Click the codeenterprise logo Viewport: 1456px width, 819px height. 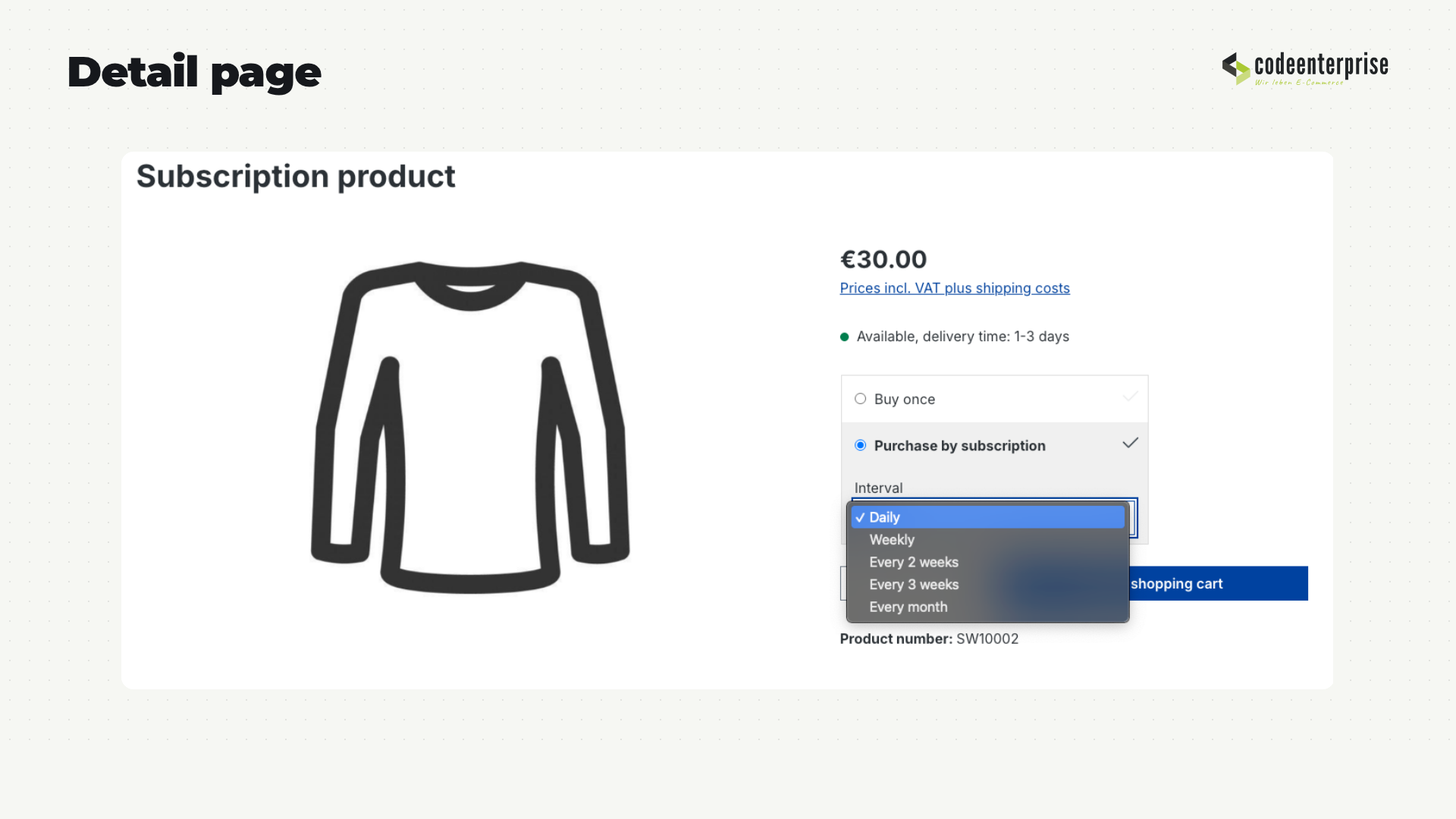[1305, 68]
